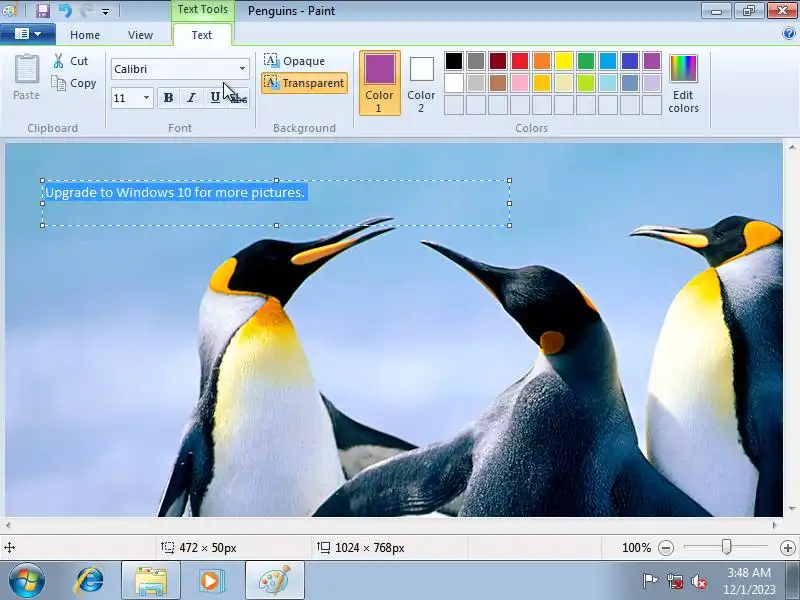This screenshot has height=600, width=800.
Task: Click the vertical scrollbar up arrow
Action: 792,148
